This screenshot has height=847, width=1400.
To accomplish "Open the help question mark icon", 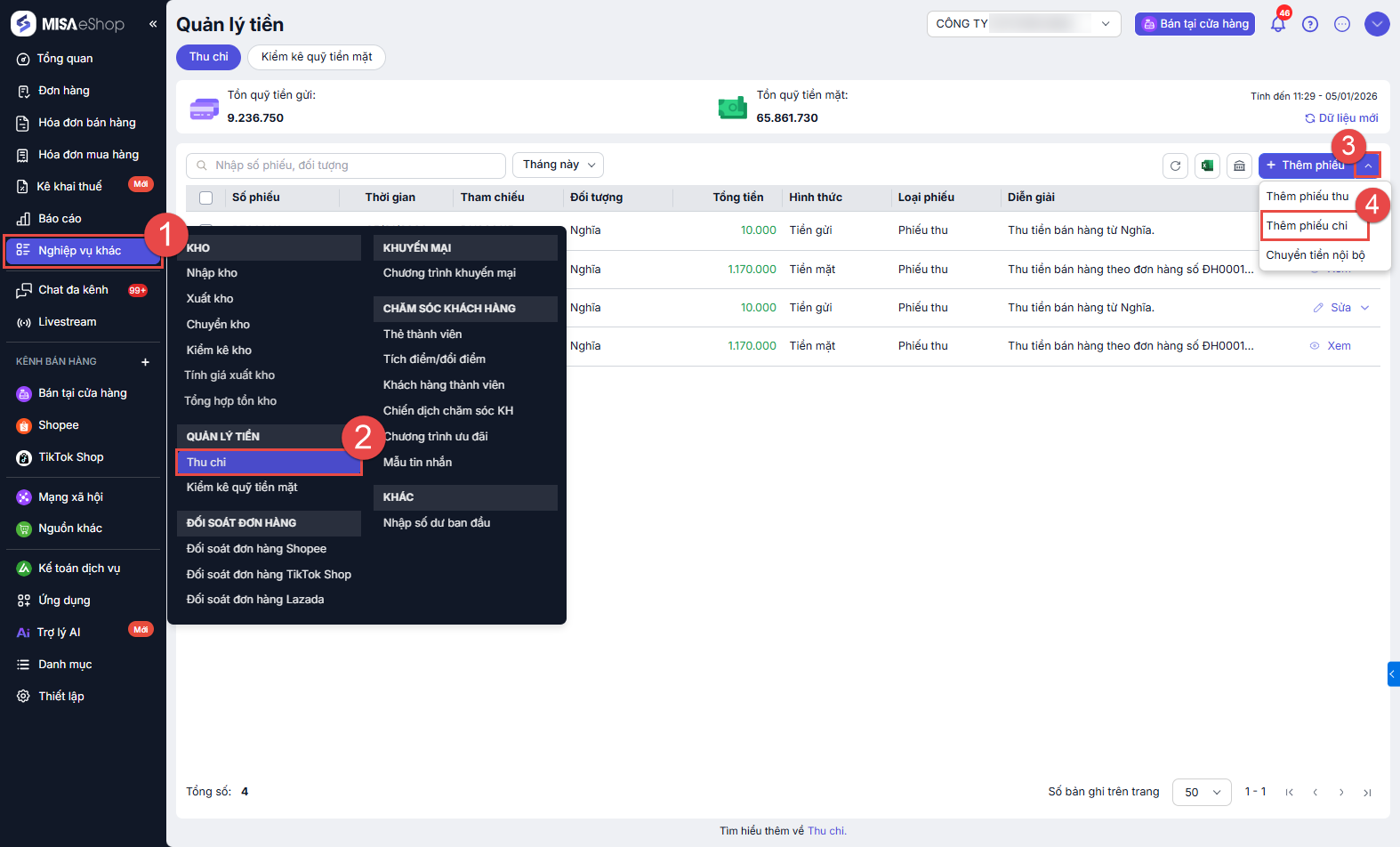I will (1310, 24).
